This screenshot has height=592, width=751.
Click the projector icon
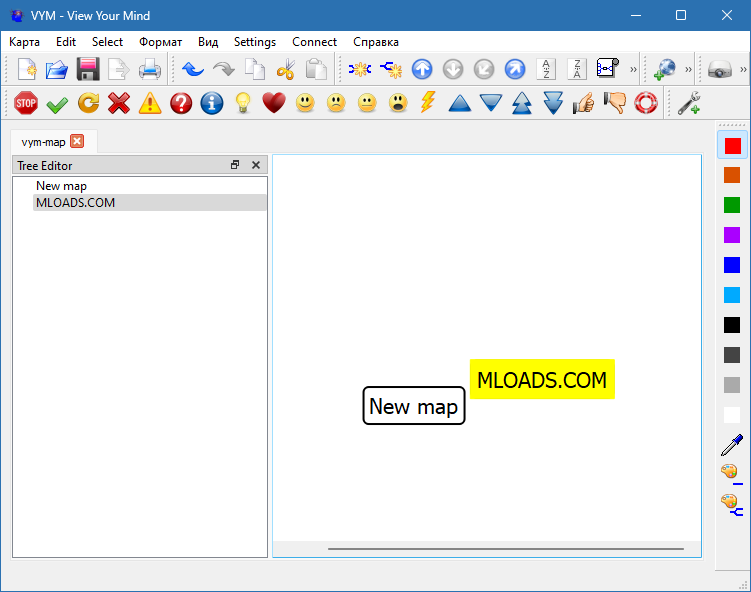719,69
